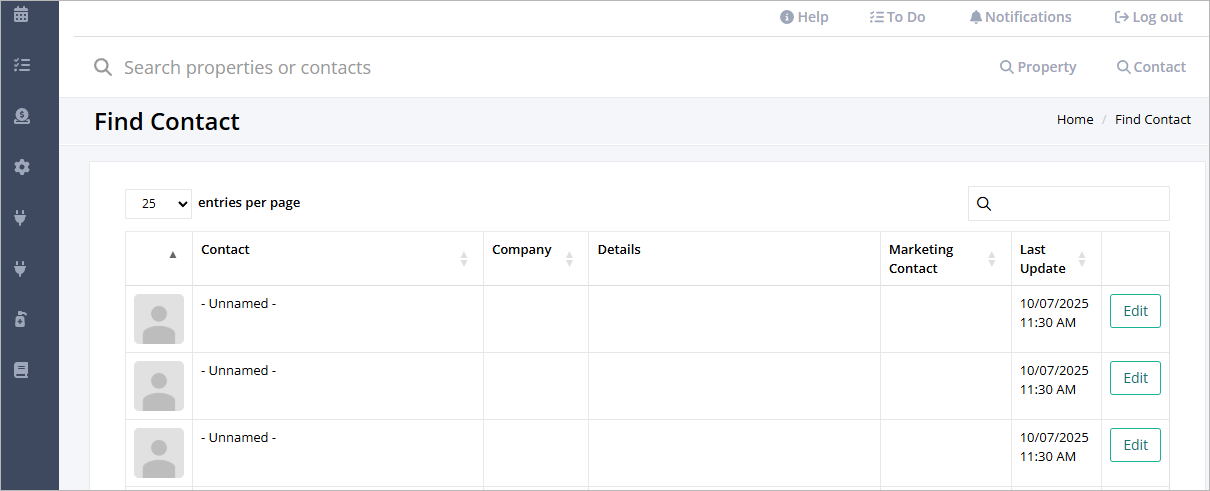The image size is (1210, 491).
Task: Click the ascending sort arrow in the first column
Action: pyautogui.click(x=172, y=255)
